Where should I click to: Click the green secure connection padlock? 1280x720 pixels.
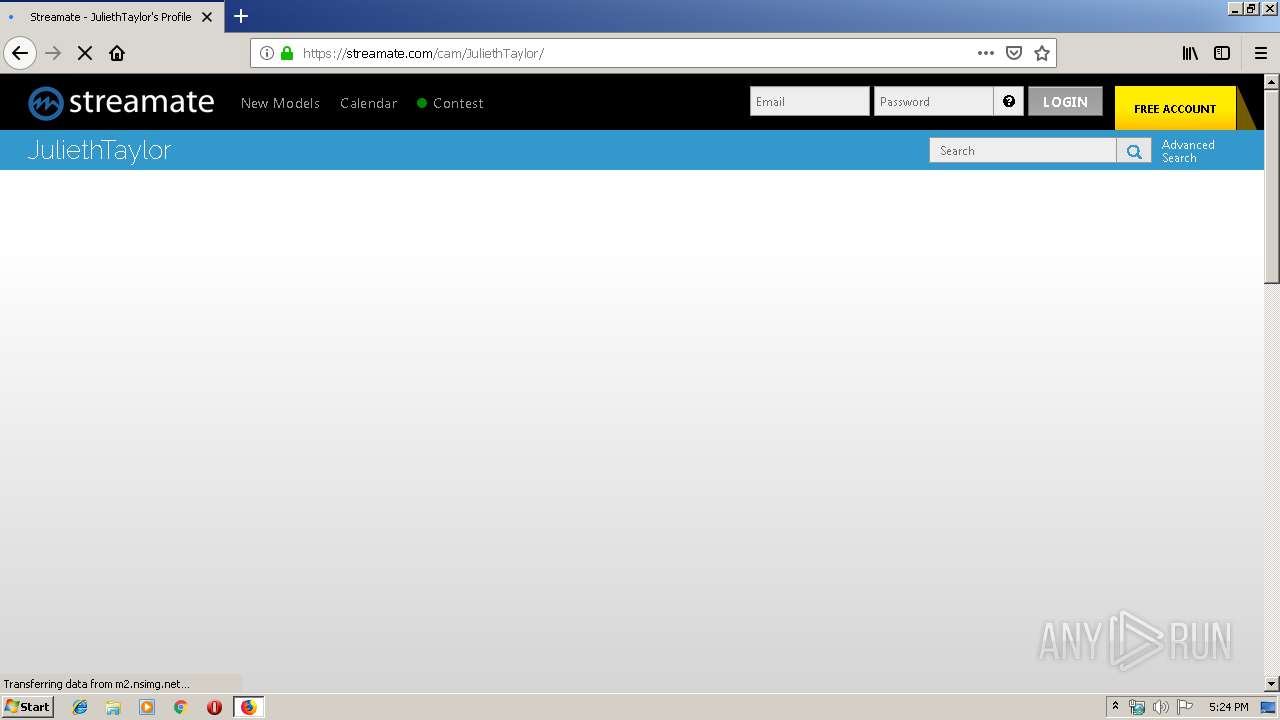click(x=287, y=53)
